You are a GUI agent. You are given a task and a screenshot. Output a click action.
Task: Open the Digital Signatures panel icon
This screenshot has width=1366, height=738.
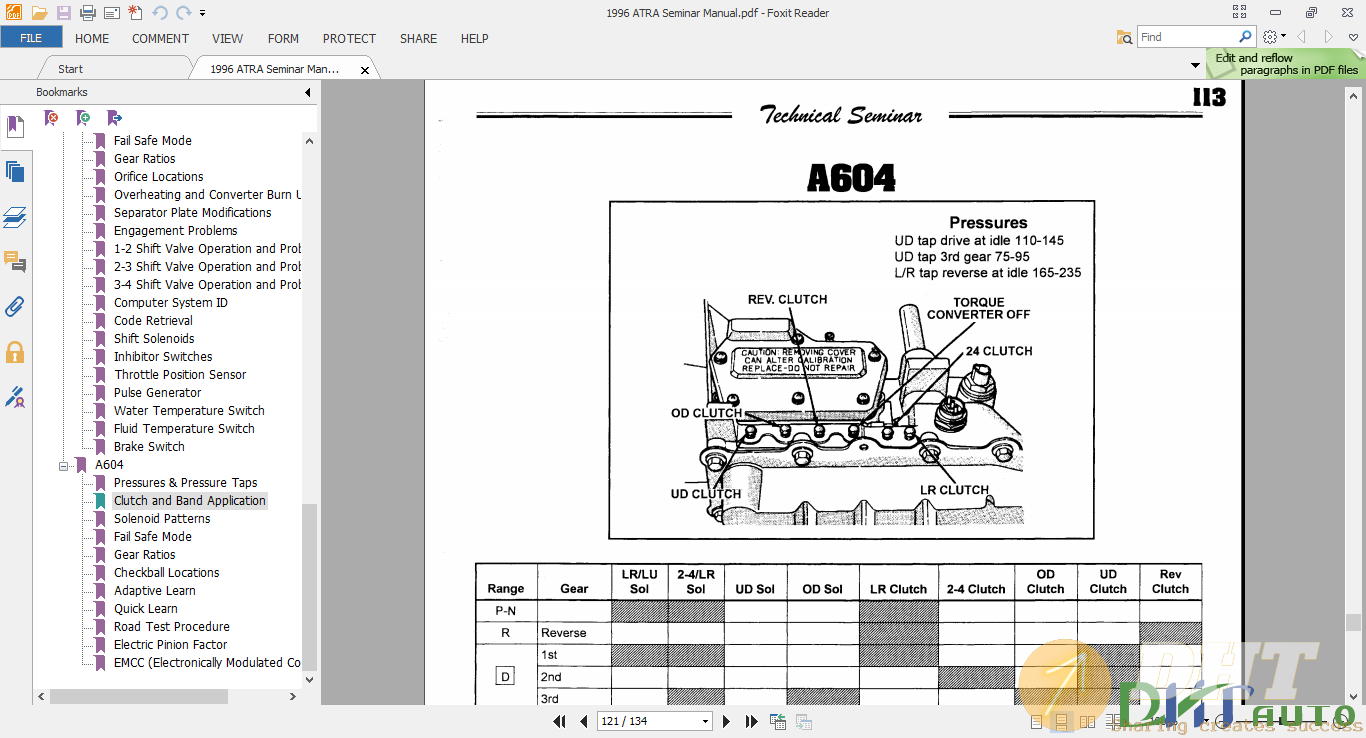coord(15,397)
